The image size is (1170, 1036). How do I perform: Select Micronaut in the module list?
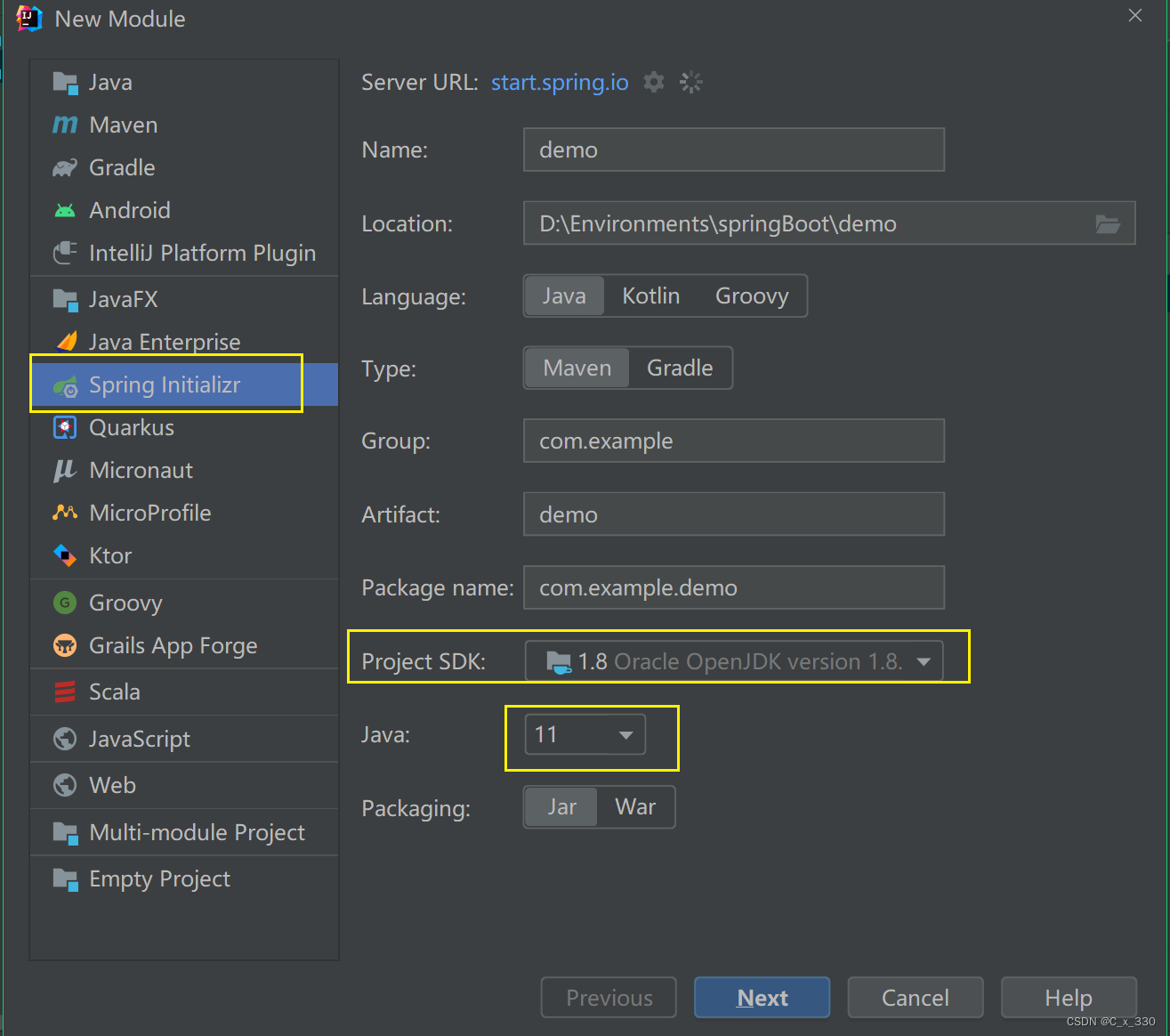[x=184, y=470]
